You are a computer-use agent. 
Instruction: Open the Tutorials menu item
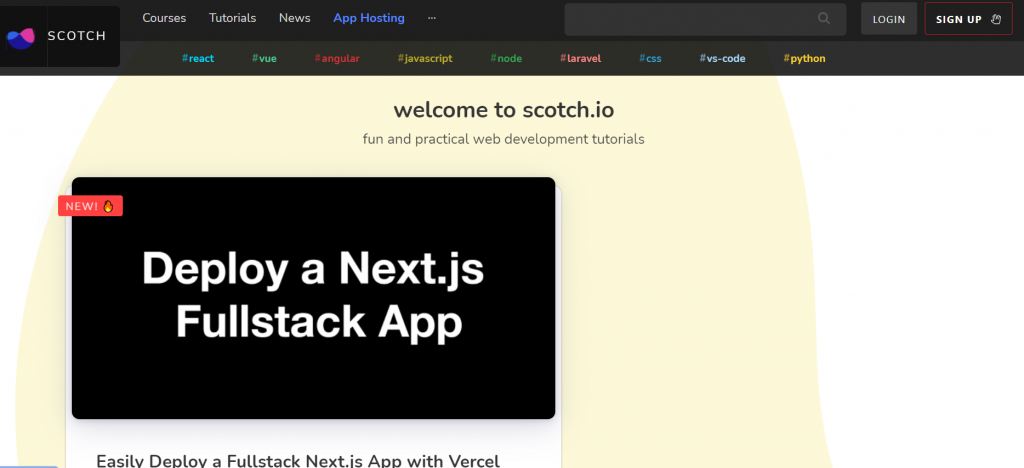coord(232,18)
